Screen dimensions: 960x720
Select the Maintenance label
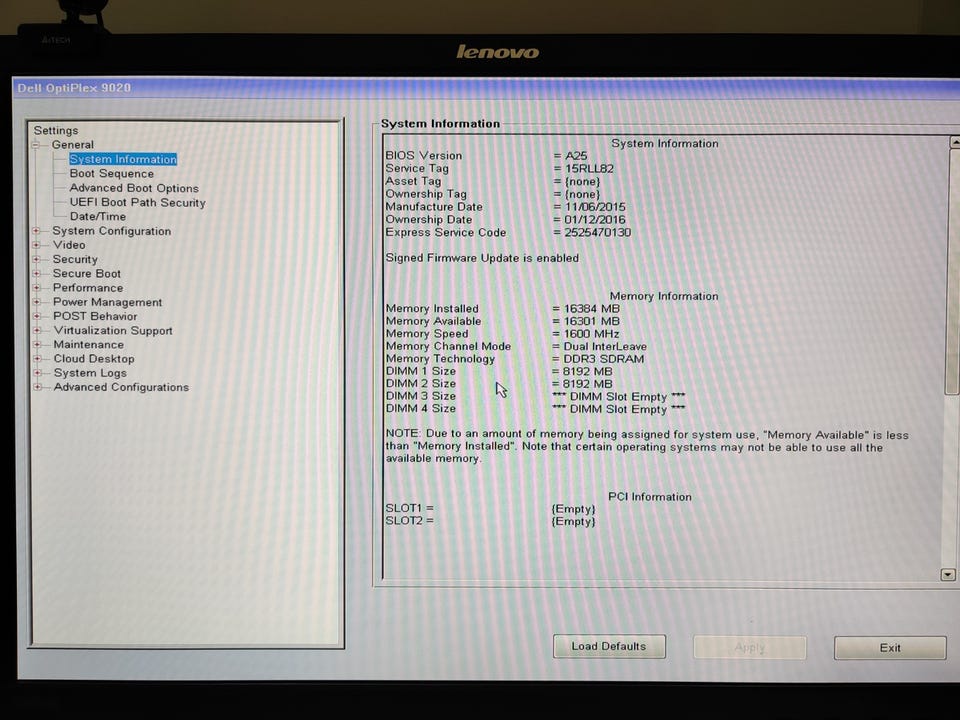[88, 345]
